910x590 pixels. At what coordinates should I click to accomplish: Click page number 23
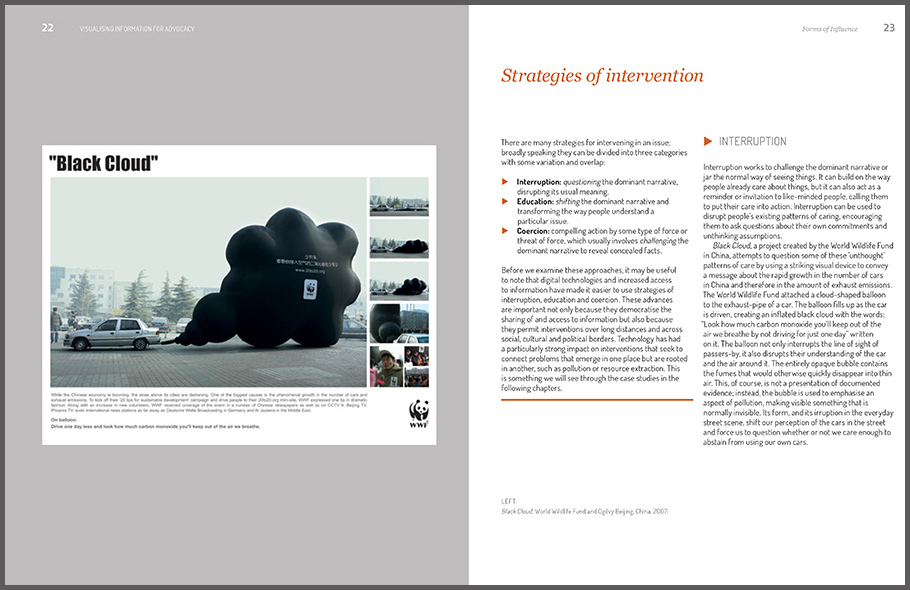[889, 28]
